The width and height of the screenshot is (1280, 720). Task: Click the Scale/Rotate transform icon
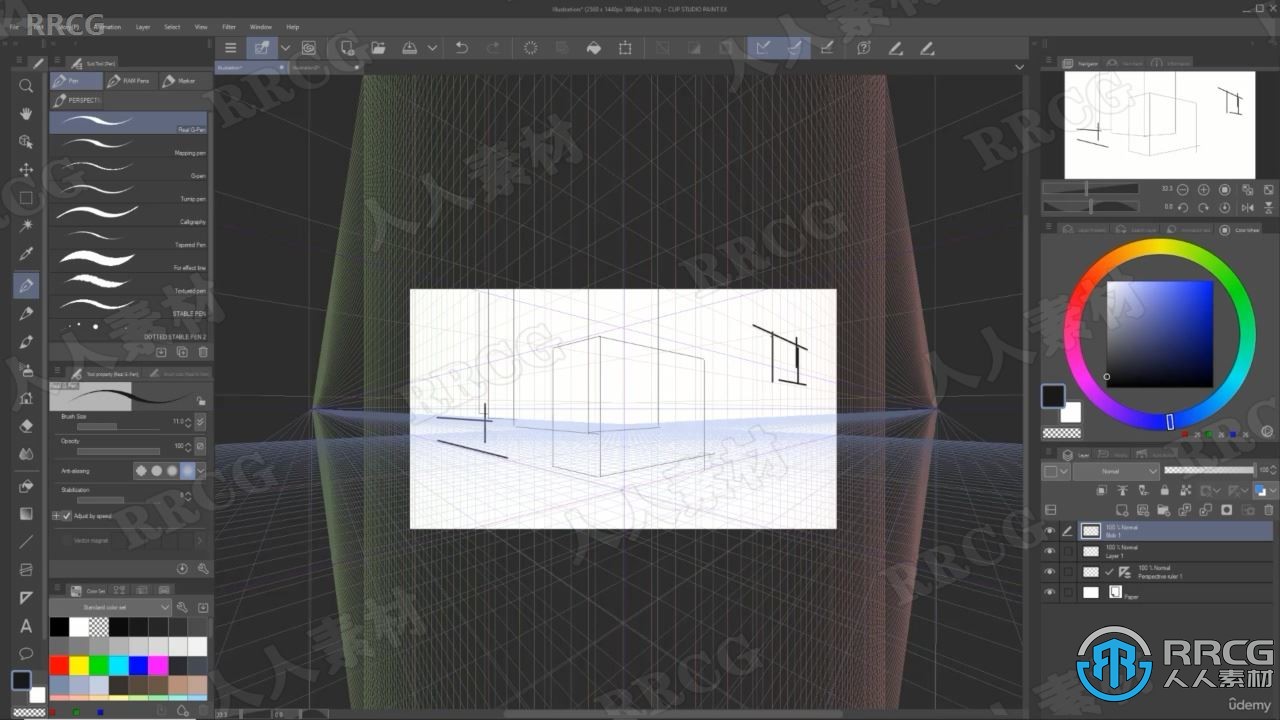[625, 47]
